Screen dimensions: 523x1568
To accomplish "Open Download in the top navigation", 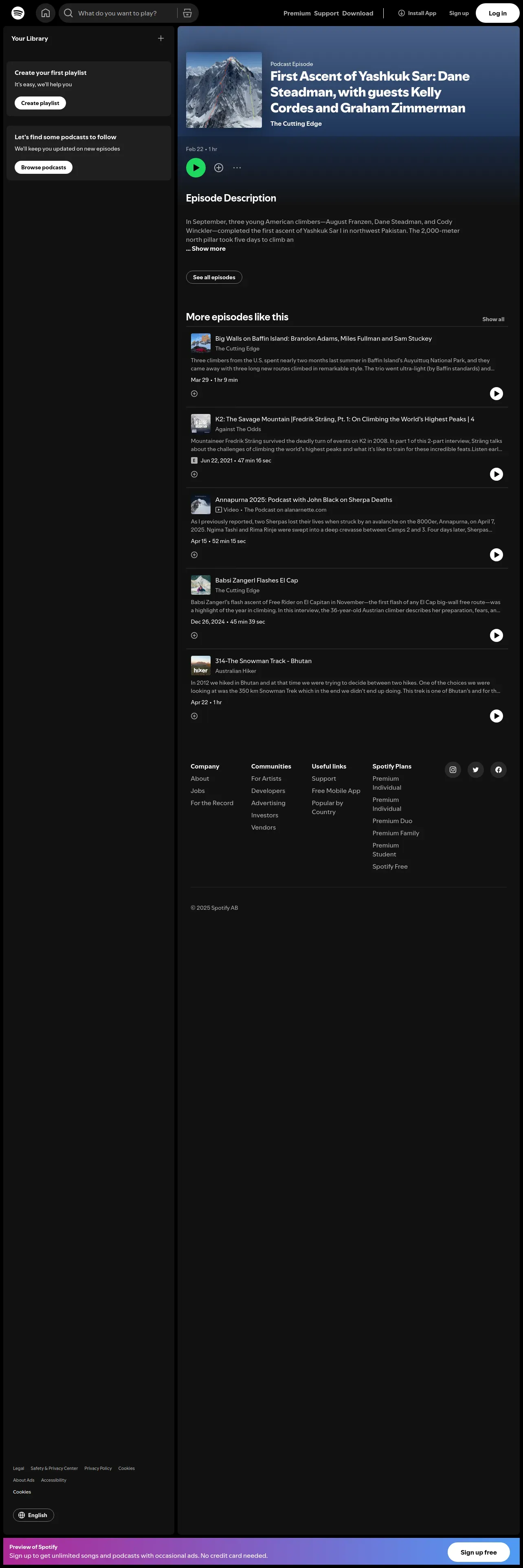I will tap(358, 13).
